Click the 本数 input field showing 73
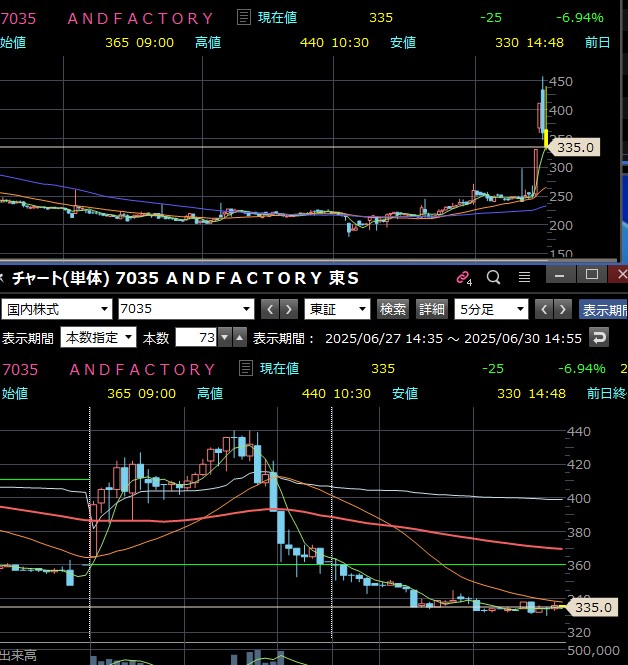Viewport: 628px width, 665px height. (x=196, y=338)
